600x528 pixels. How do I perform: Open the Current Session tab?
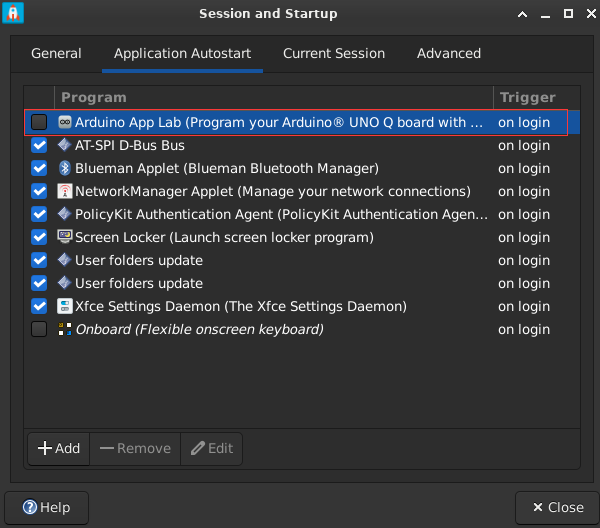point(334,54)
